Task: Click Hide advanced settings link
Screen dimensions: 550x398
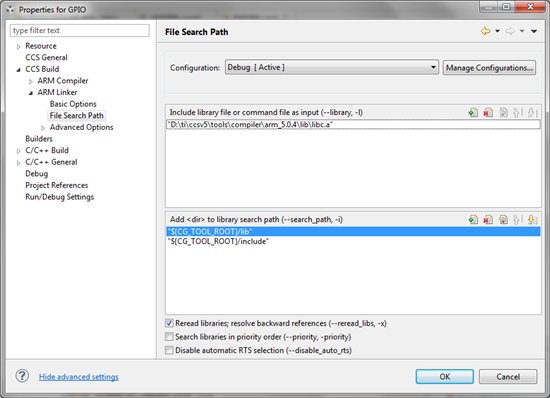Action: click(x=79, y=377)
